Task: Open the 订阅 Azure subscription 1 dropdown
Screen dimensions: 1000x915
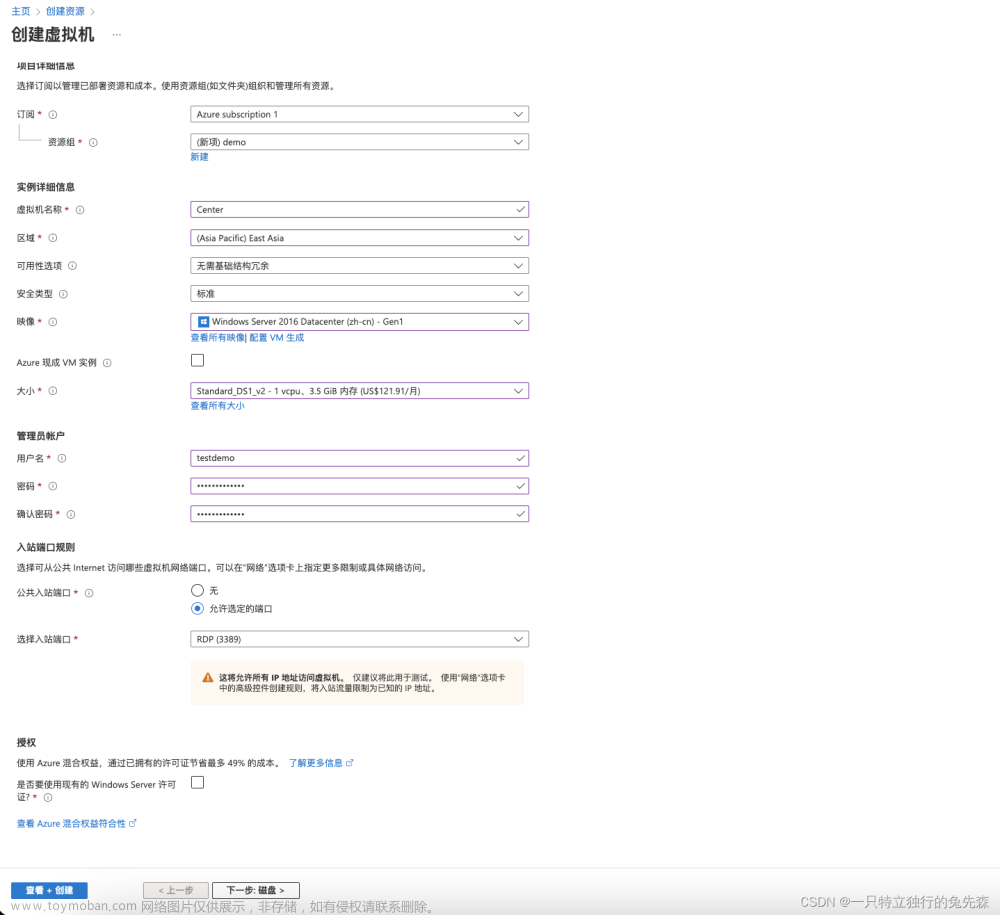Action: point(360,114)
